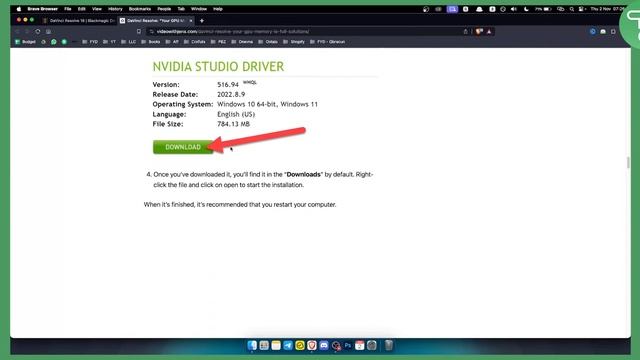Viewport: 640px width, 360px height.
Task: Click the volume icon in menu bar
Action: (x=514, y=9)
